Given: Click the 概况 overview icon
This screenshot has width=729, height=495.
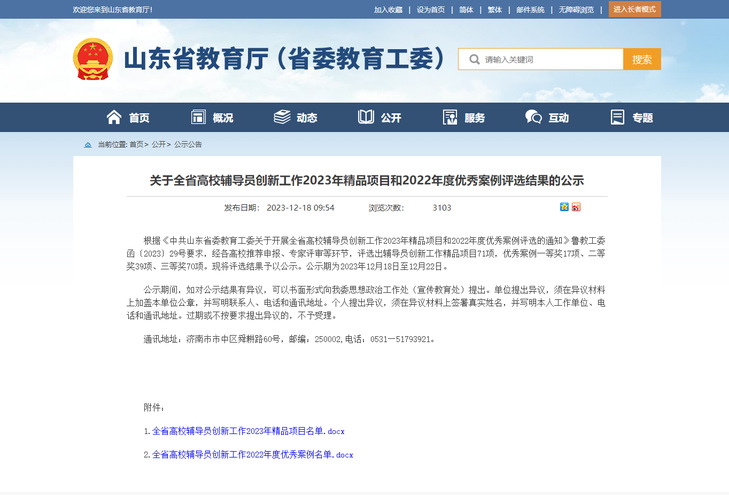Looking at the screenshot, I should [x=198, y=117].
